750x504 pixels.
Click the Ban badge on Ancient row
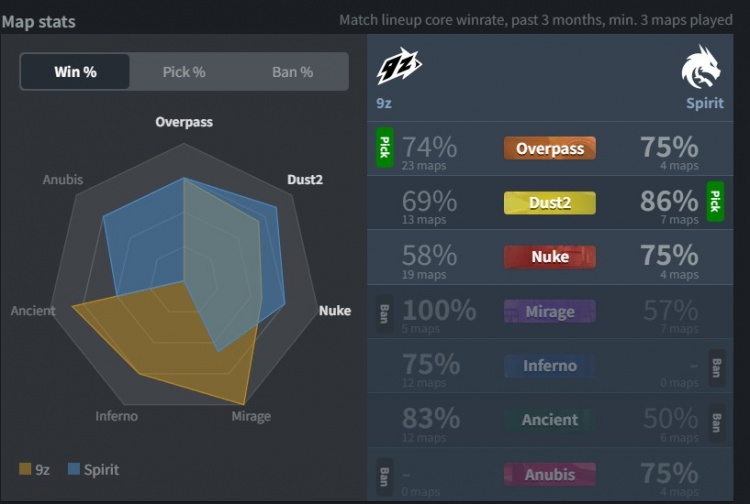[x=715, y=419]
